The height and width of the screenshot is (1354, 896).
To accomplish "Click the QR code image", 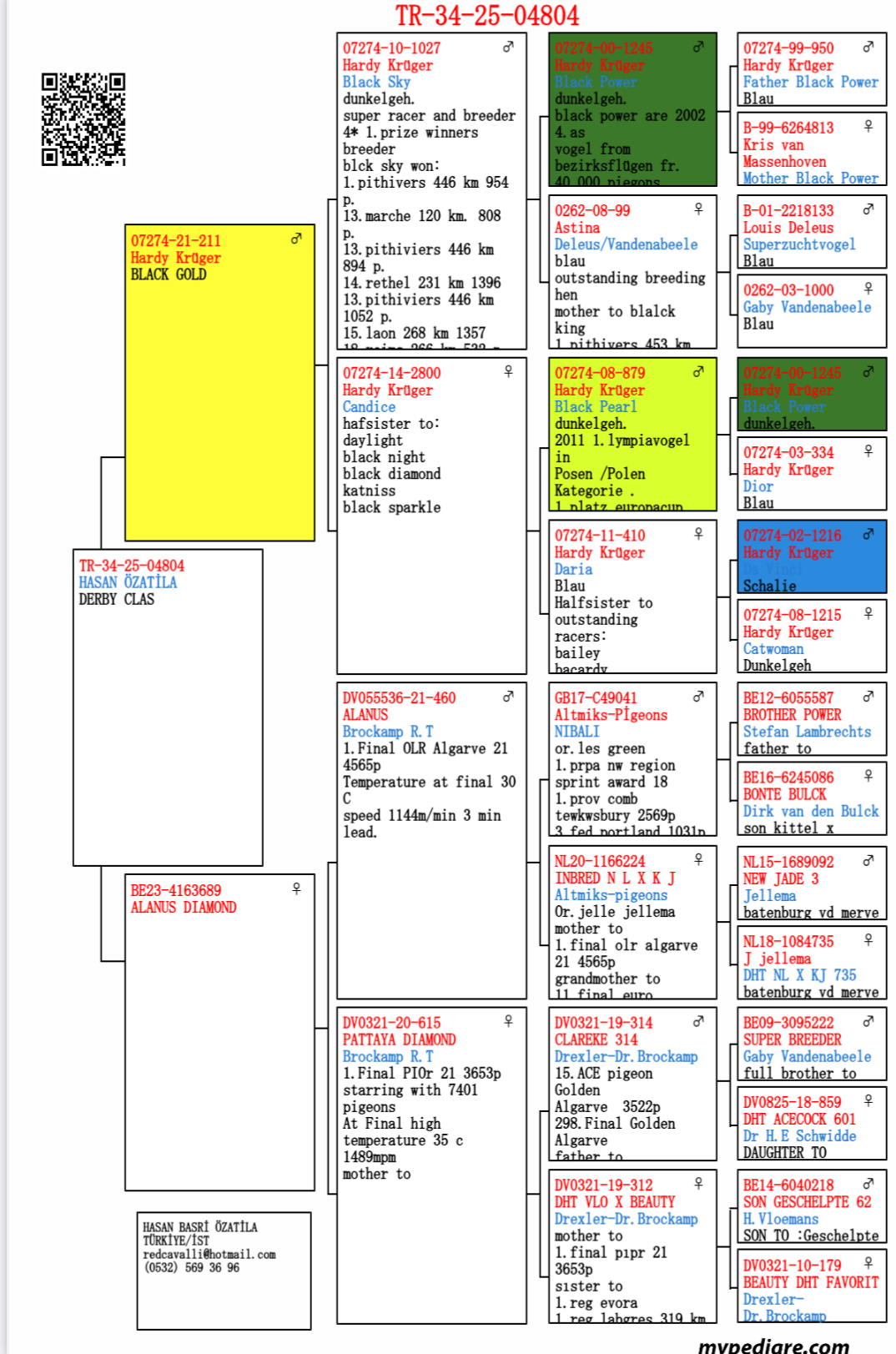I will [x=83, y=119].
